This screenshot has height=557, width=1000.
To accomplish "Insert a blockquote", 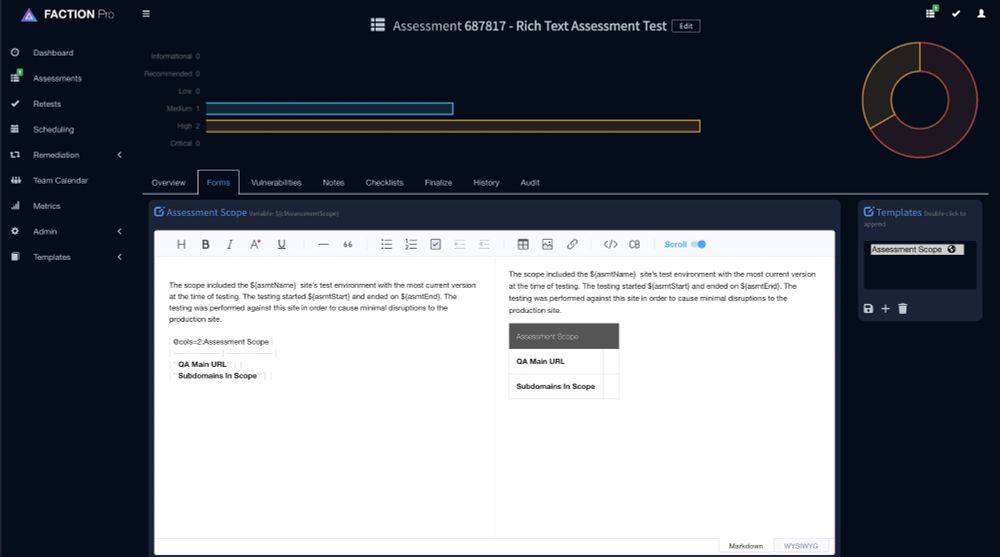I will [348, 244].
